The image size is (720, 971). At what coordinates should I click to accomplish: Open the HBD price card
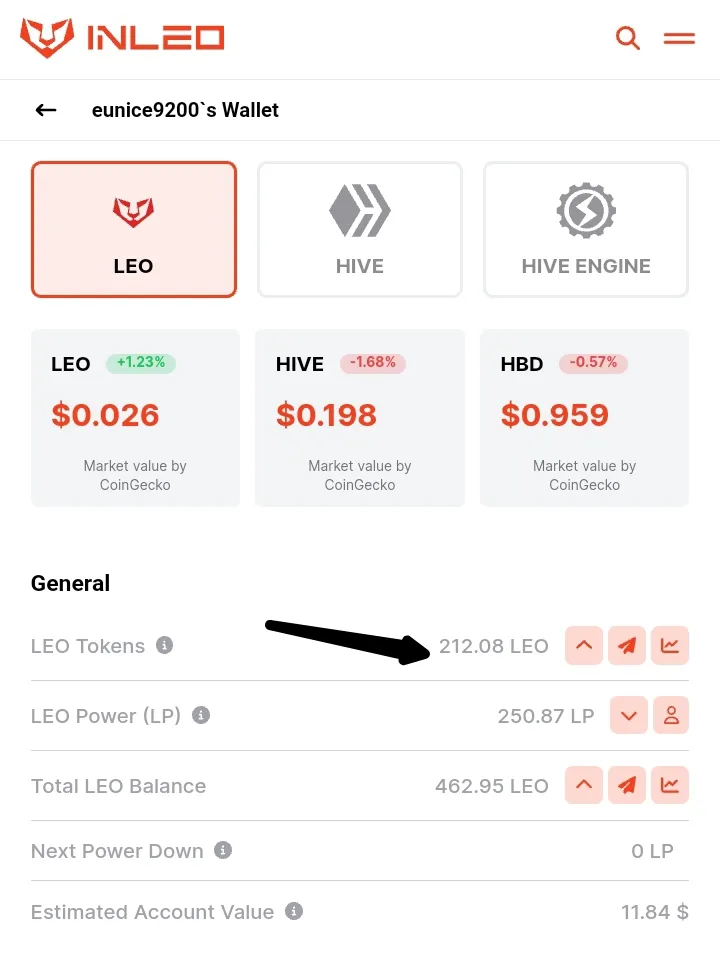click(x=584, y=418)
